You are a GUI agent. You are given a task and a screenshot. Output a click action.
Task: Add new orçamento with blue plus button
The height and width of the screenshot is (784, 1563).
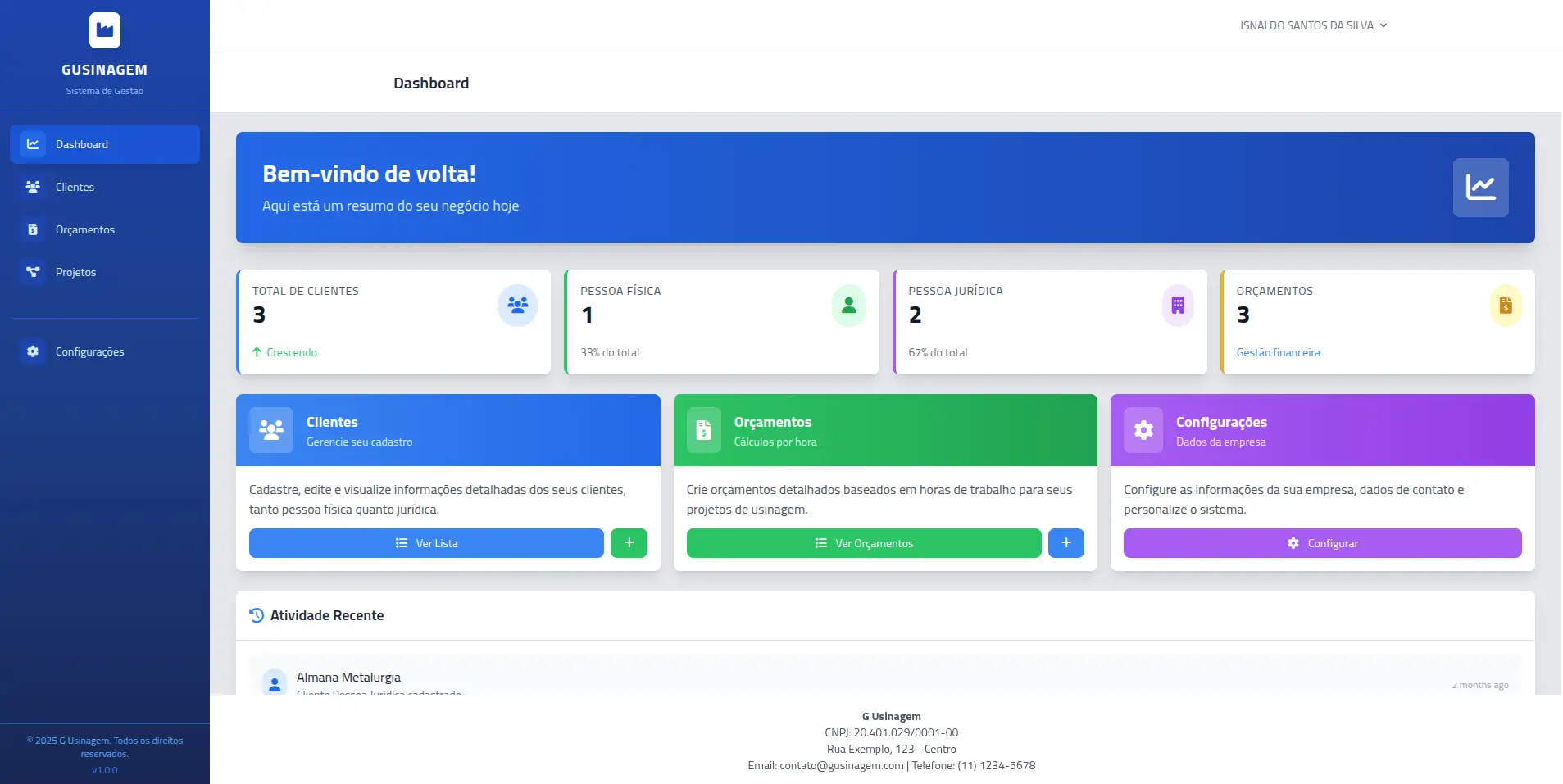click(1065, 543)
